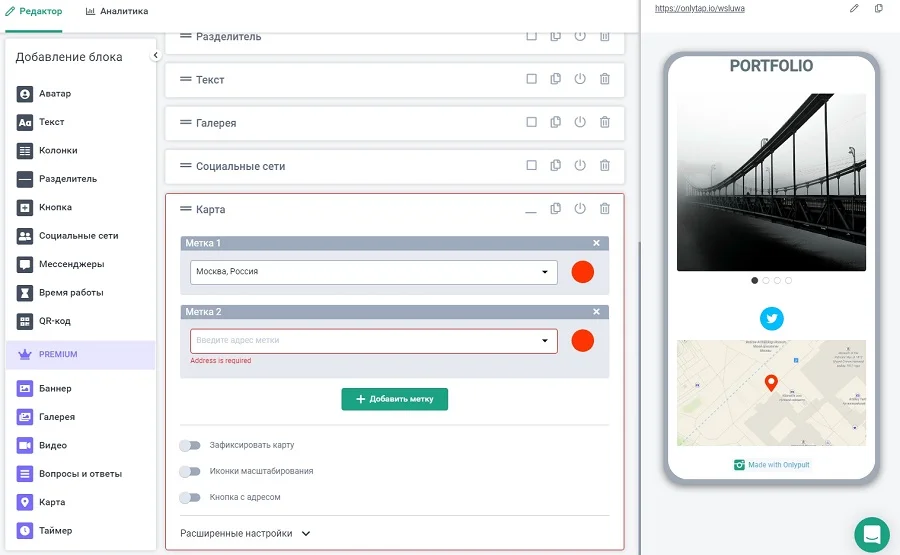Click the Twitter icon in preview
Image resolution: width=900 pixels, height=555 pixels.
point(771,318)
